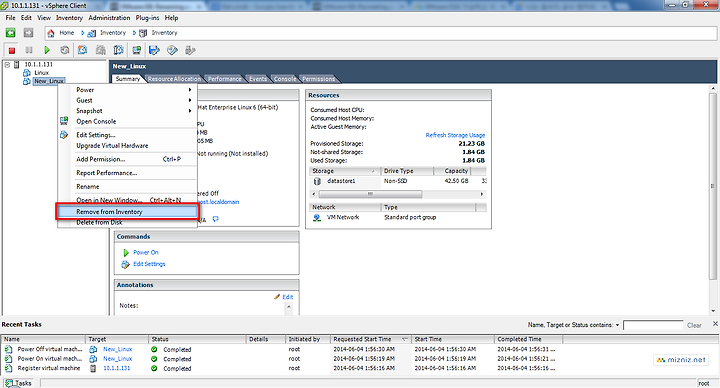Viewport: 720px width, 388px height.
Task: Open dropdown arrow after Home breadcrumb
Action: (83, 33)
